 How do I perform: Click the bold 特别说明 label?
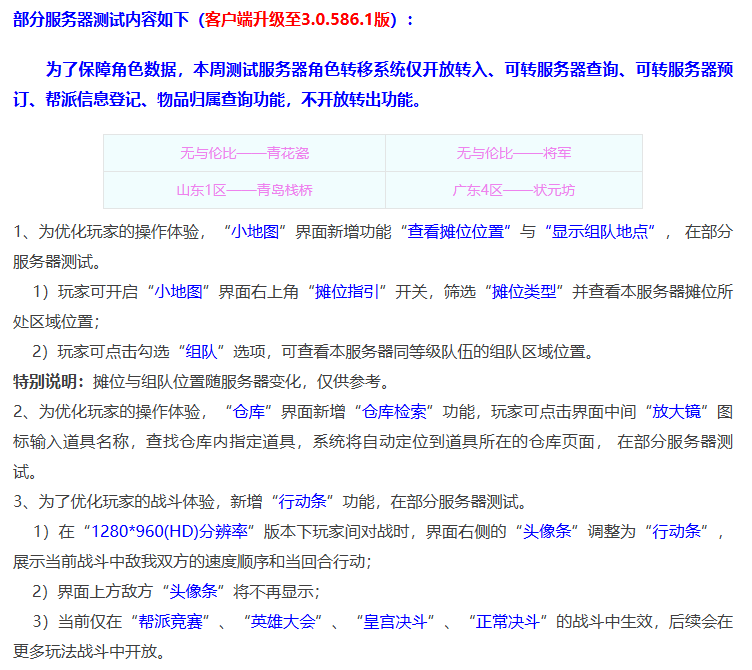[x=46, y=382]
